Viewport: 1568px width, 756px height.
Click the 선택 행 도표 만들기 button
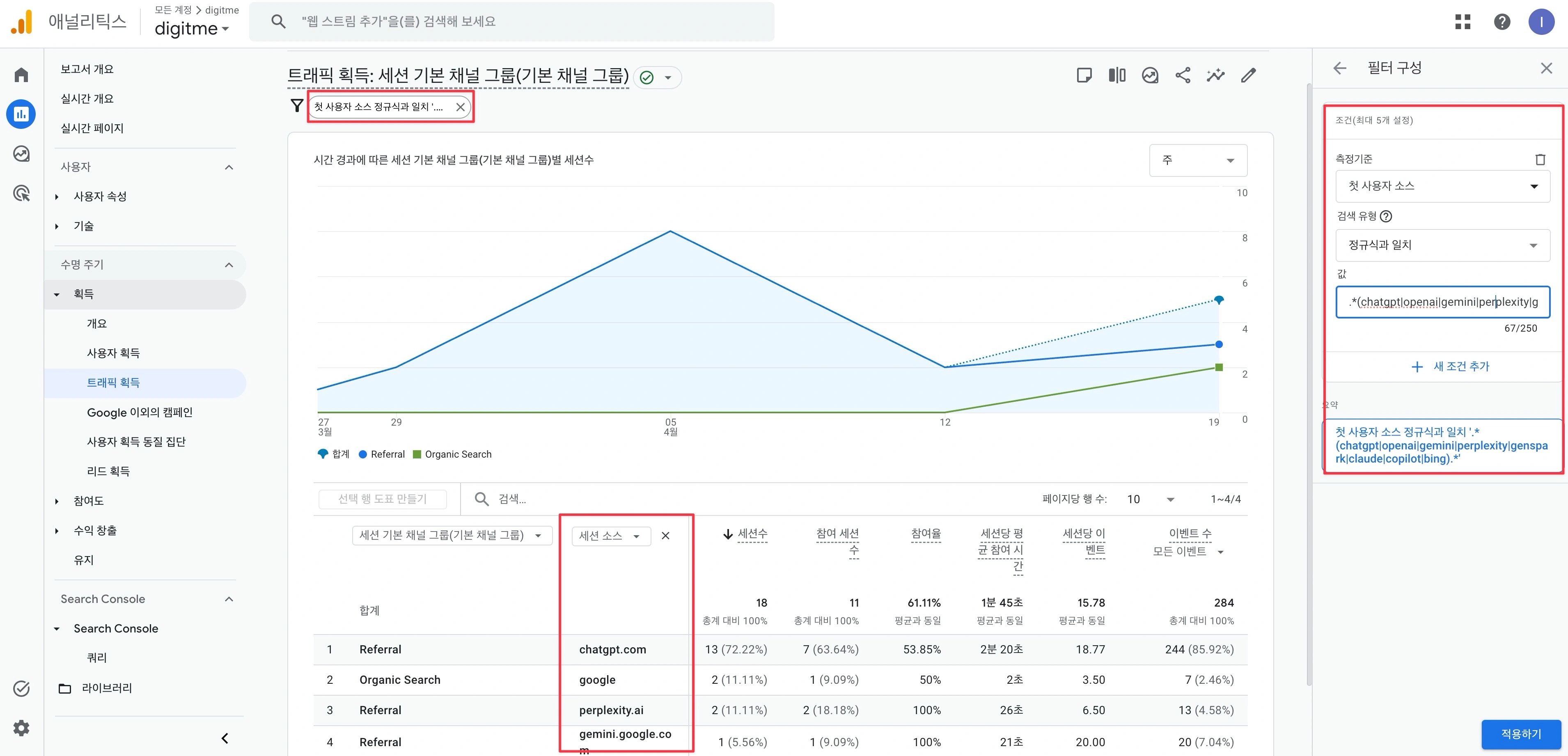tap(382, 499)
